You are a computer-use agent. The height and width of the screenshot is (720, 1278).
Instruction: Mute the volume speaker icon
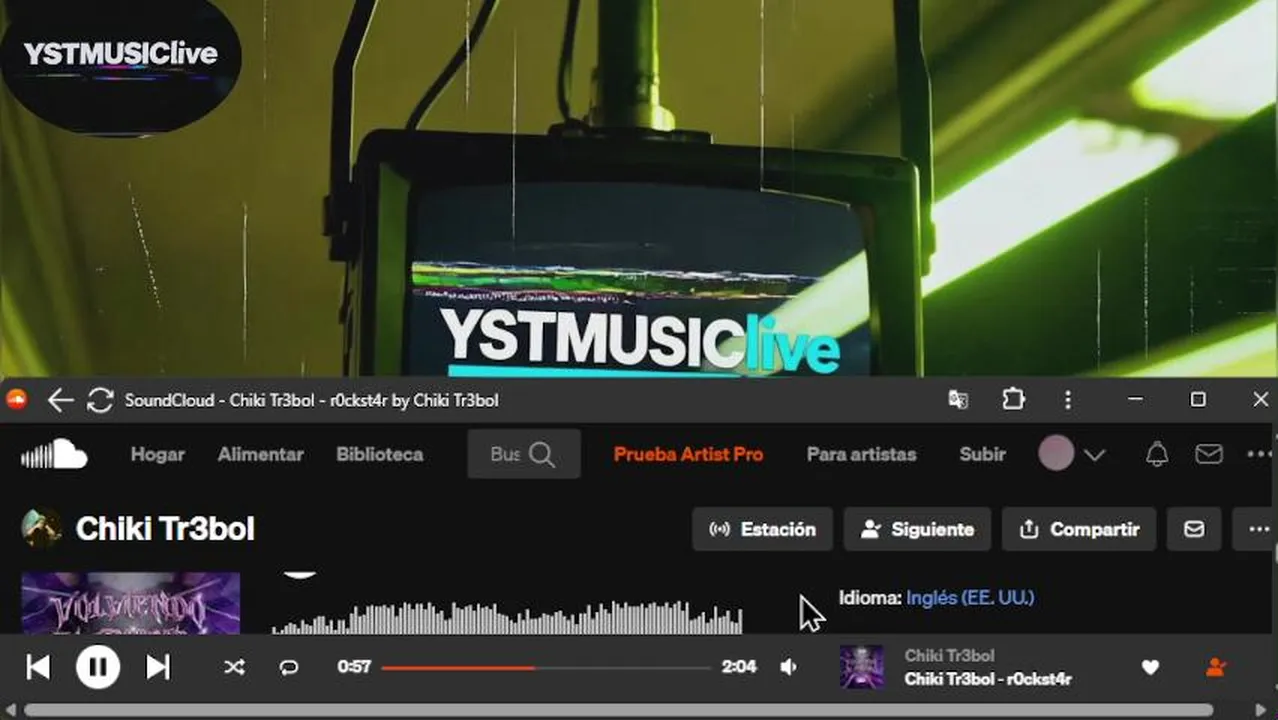(x=789, y=667)
